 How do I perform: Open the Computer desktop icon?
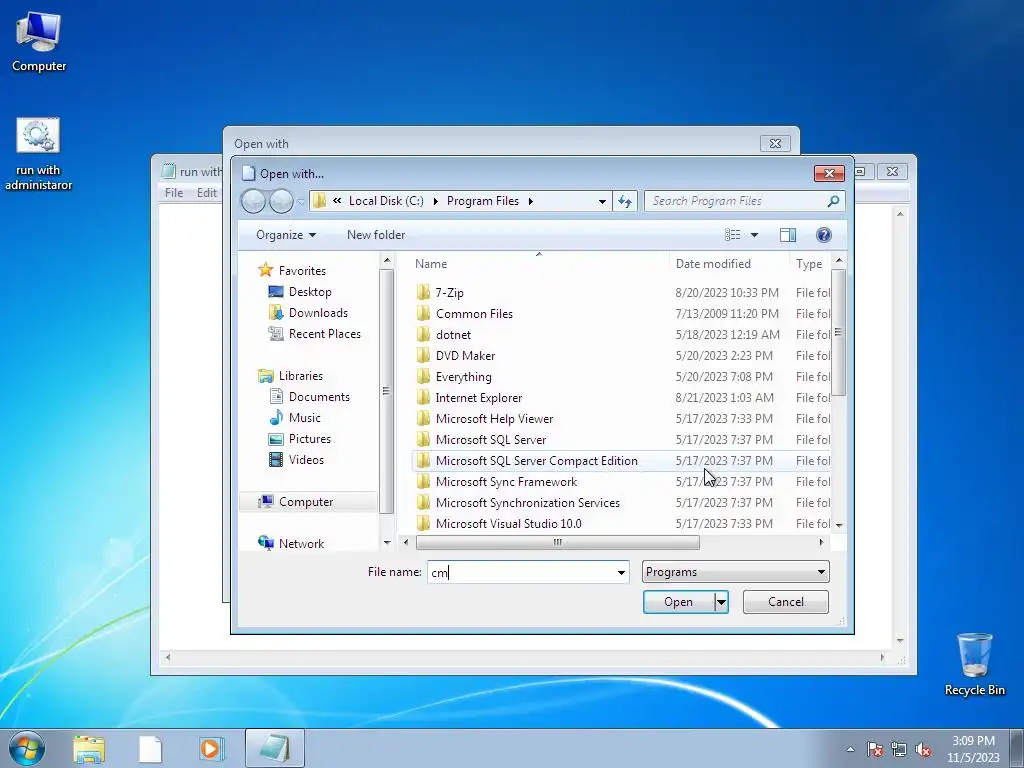[39, 41]
